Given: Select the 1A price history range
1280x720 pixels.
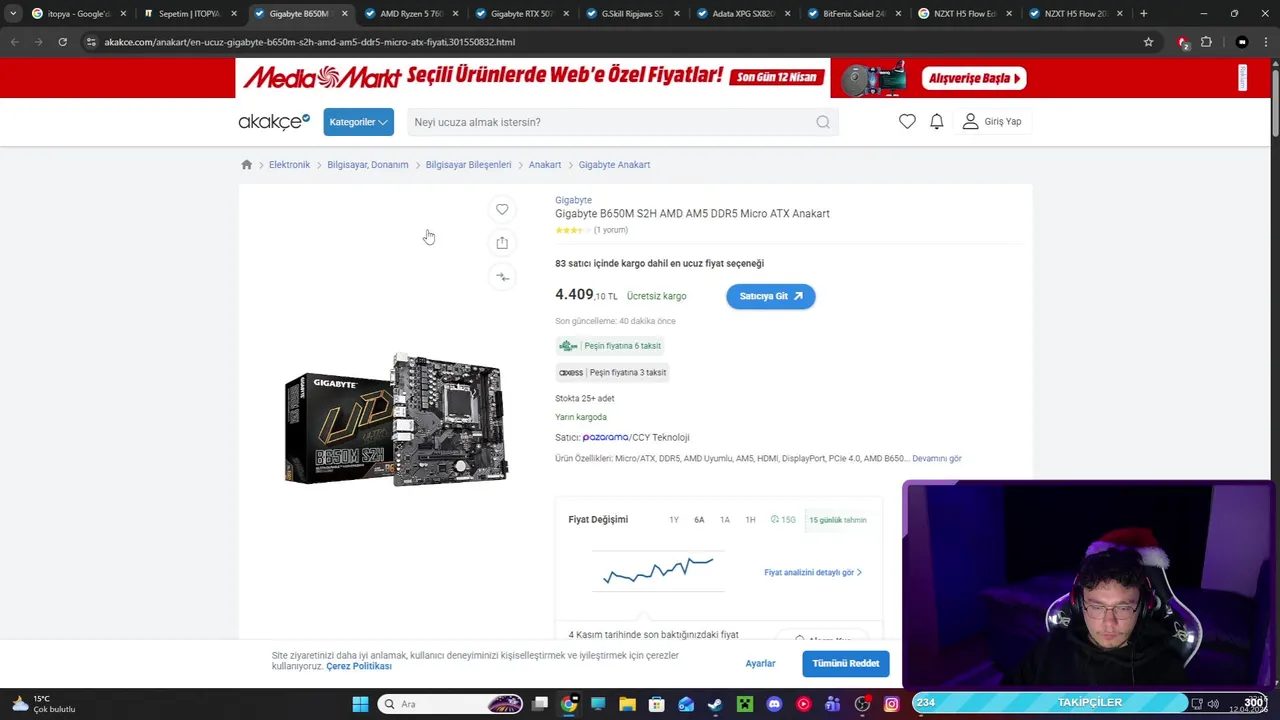Looking at the screenshot, I should coord(725,520).
